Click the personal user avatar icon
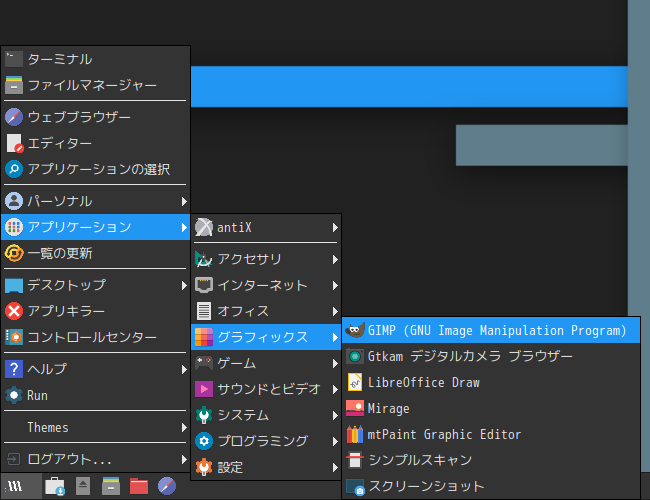 pos(14,201)
